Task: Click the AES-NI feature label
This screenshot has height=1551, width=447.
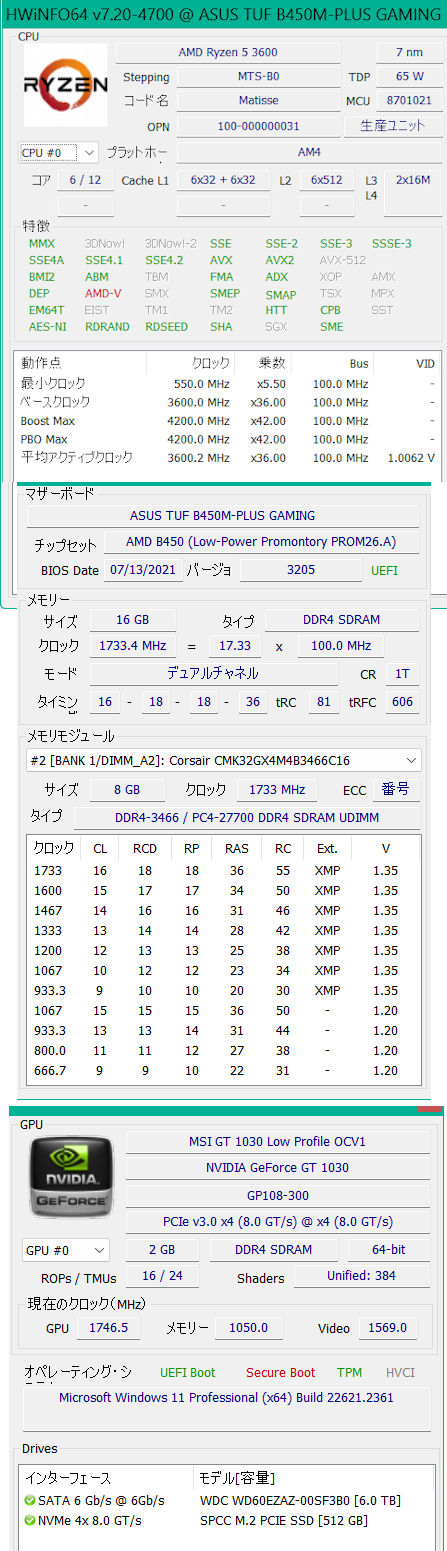Action: [x=48, y=327]
